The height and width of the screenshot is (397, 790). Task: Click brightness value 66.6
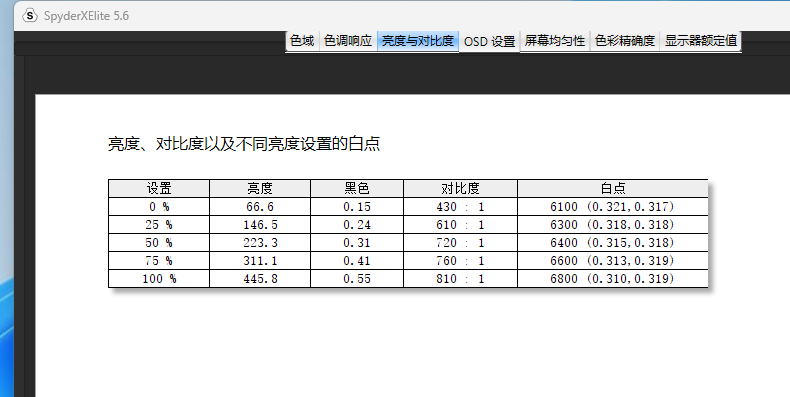260,207
